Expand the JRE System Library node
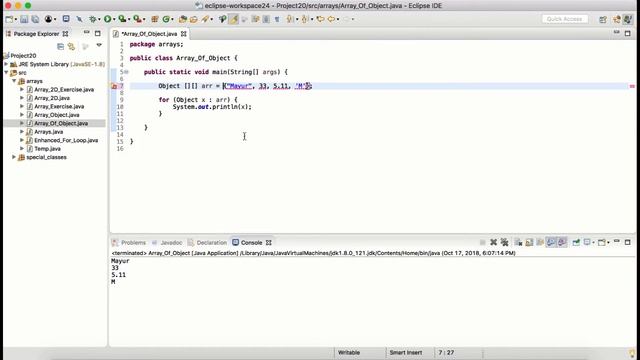Image resolution: width=640 pixels, height=360 pixels. coord(6,64)
